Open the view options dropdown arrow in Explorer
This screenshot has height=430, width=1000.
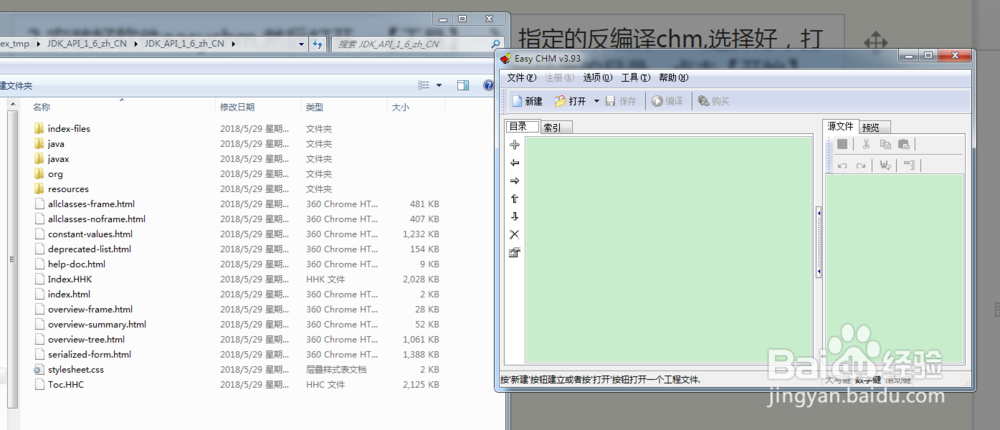[439, 85]
